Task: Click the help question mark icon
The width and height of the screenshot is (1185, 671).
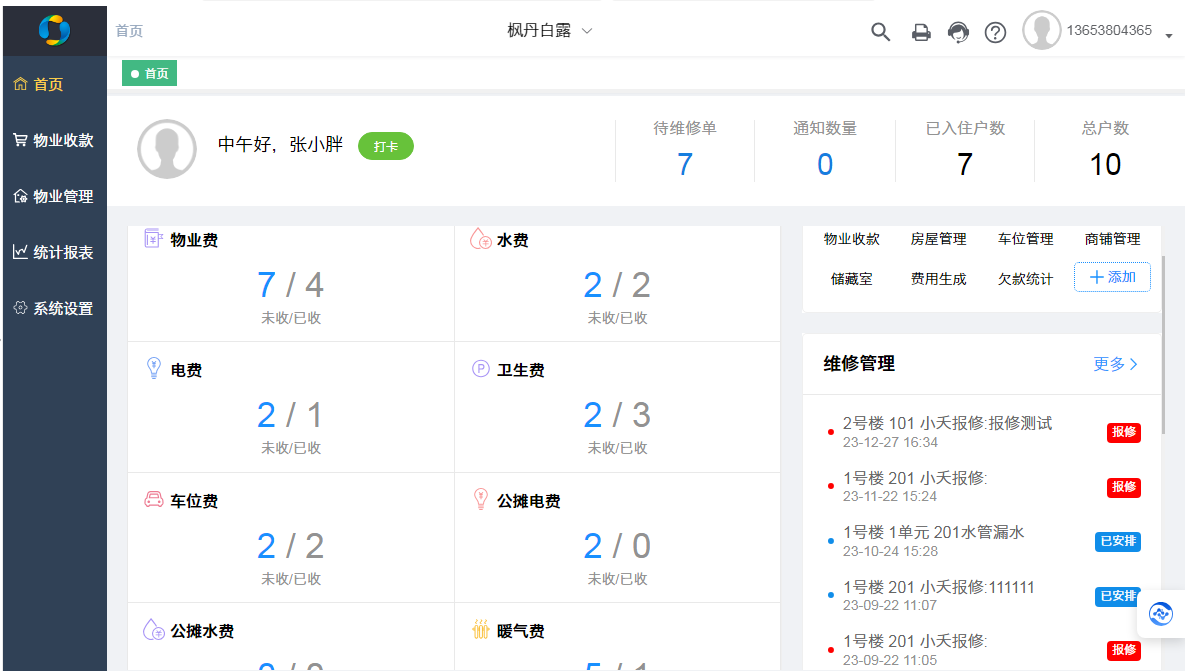Action: coord(995,32)
